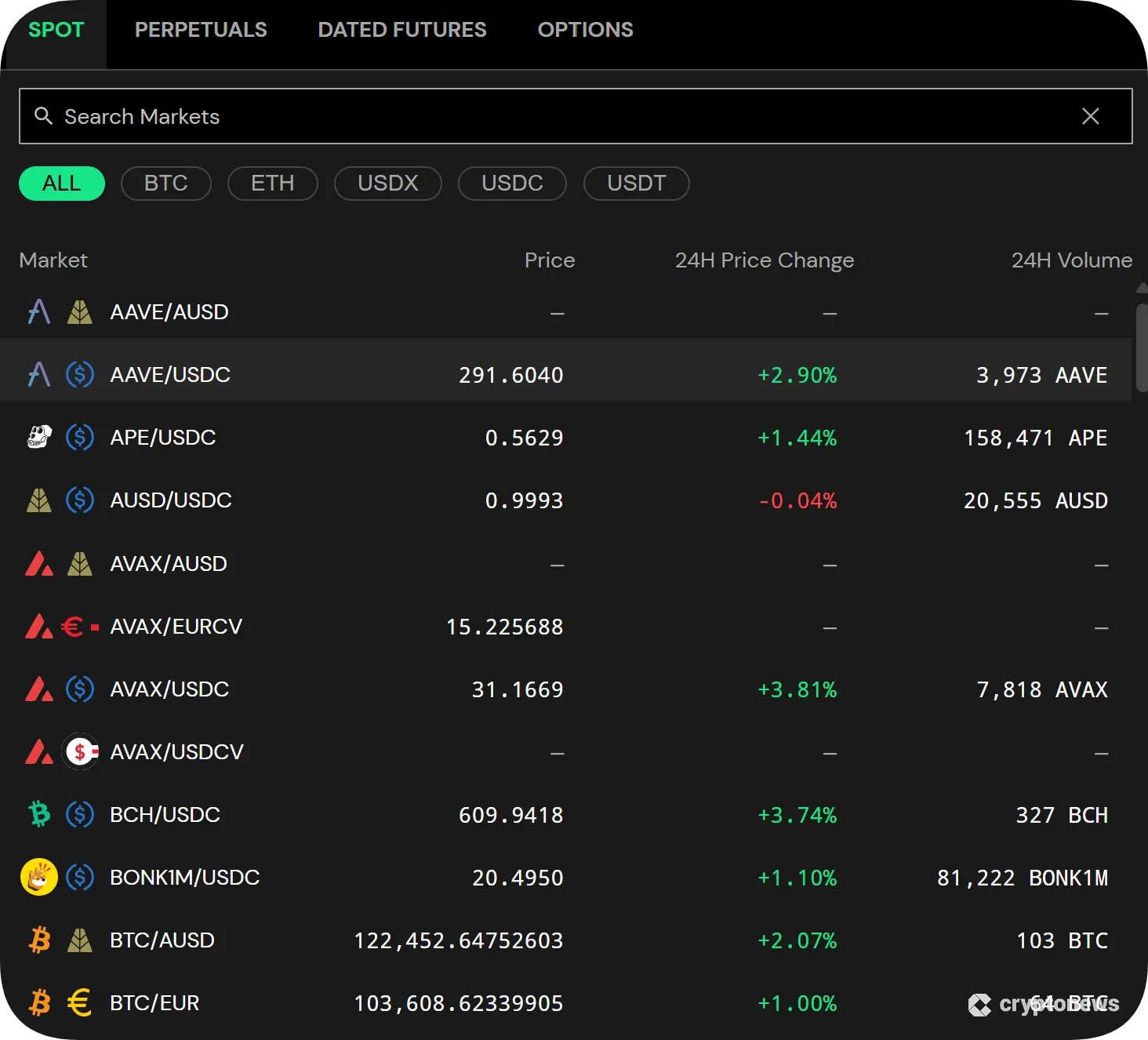The image size is (1148, 1040).
Task: Sort by the 24H Price Change header
Action: [765, 260]
